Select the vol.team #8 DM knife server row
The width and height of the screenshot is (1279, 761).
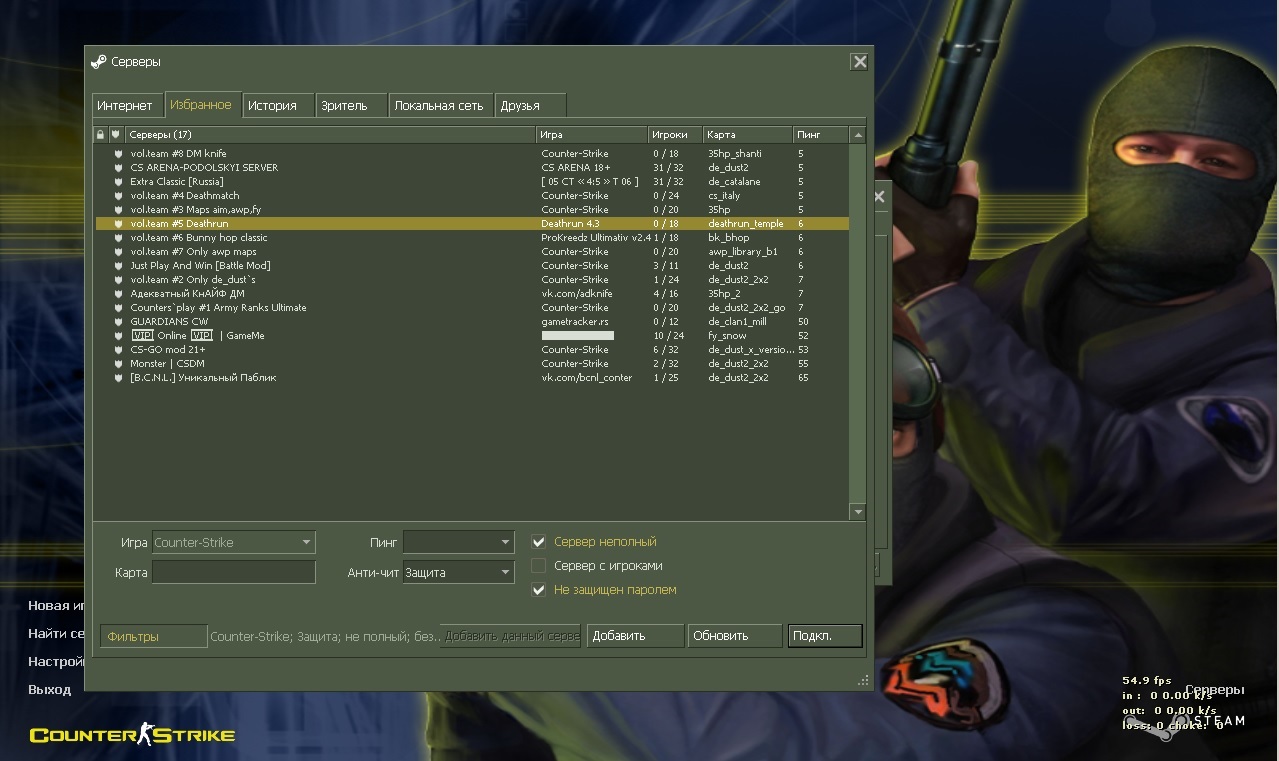[x=472, y=154]
